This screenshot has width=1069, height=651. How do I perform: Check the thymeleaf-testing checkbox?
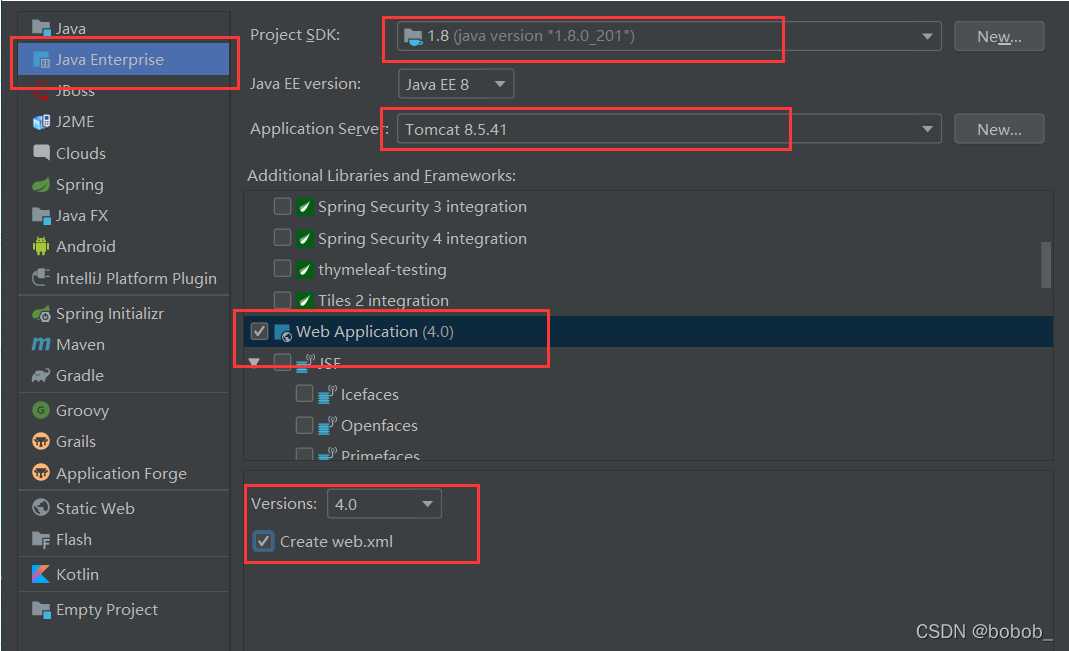click(x=282, y=269)
